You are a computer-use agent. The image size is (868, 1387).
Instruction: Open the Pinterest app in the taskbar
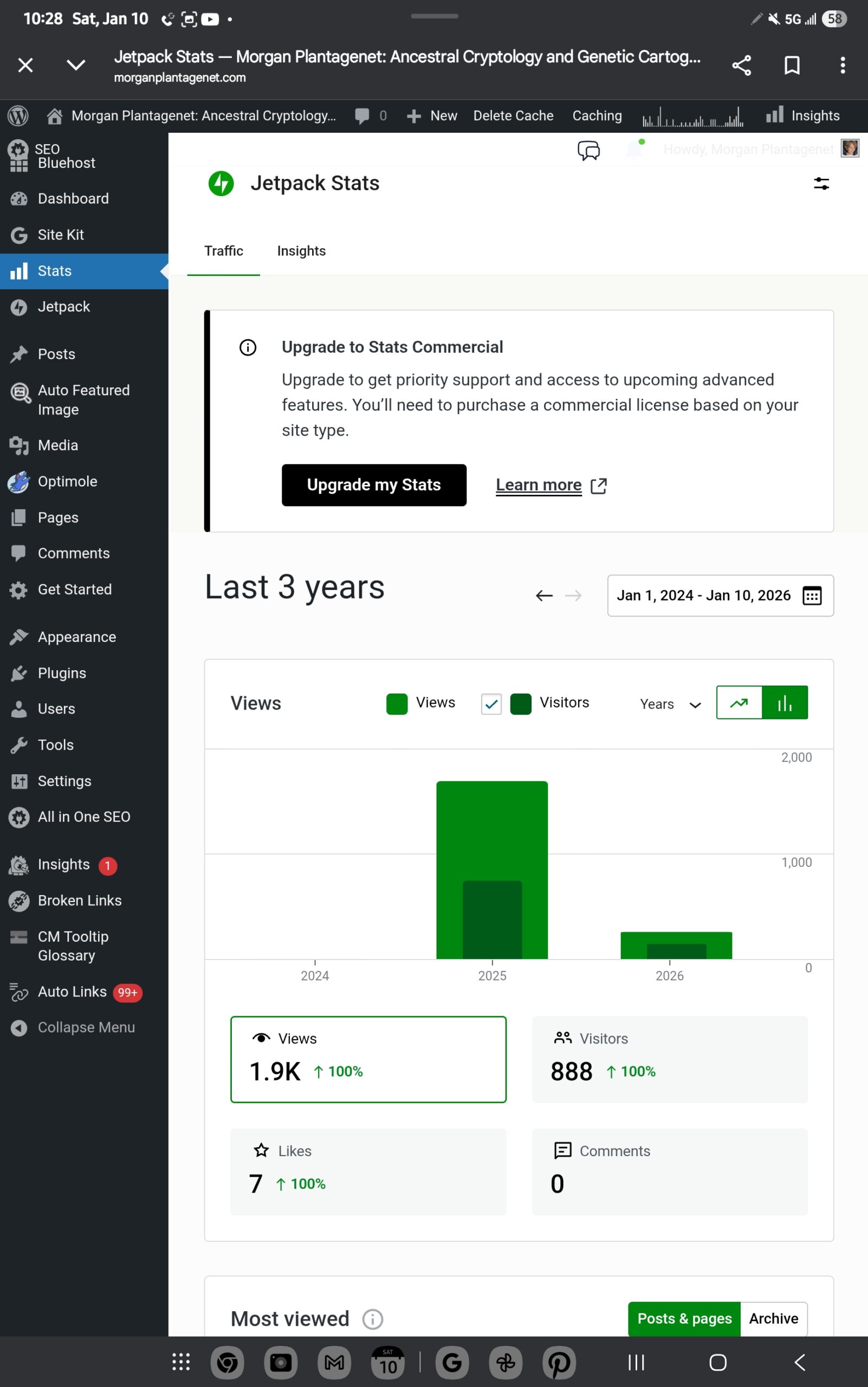point(559,1362)
